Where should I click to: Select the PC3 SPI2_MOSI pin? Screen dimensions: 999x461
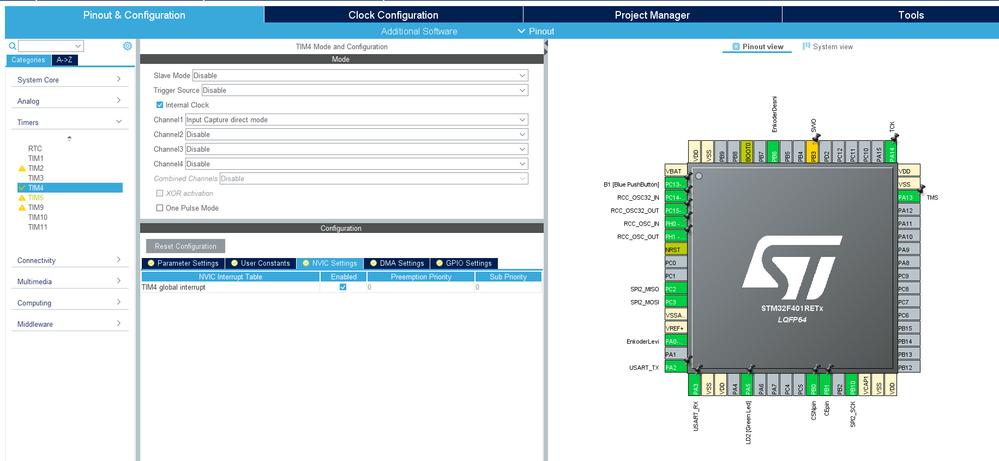676,302
